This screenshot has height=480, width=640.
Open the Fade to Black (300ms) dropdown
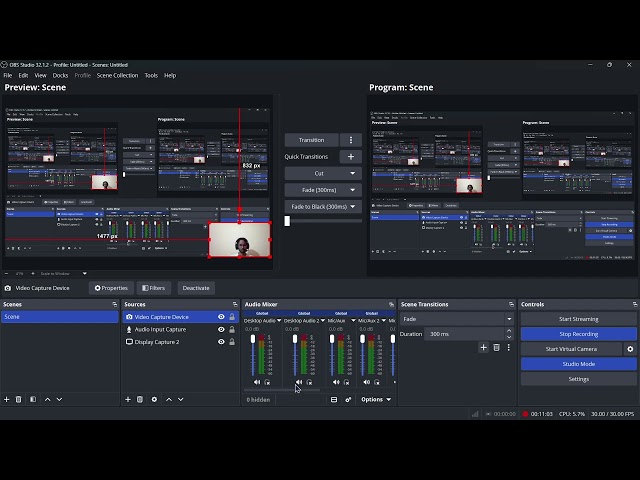point(352,207)
